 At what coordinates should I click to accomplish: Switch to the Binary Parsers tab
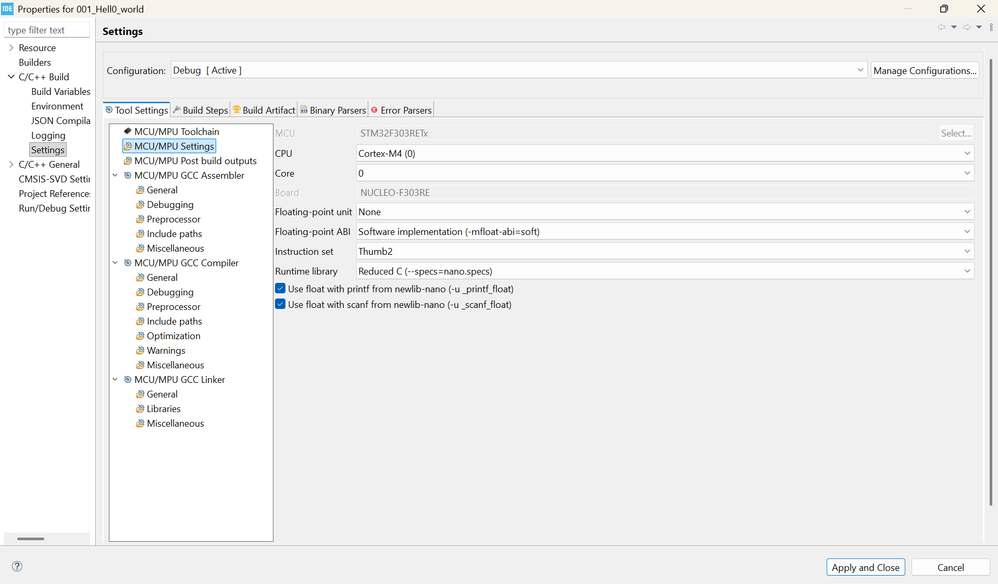pyautogui.click(x=333, y=110)
